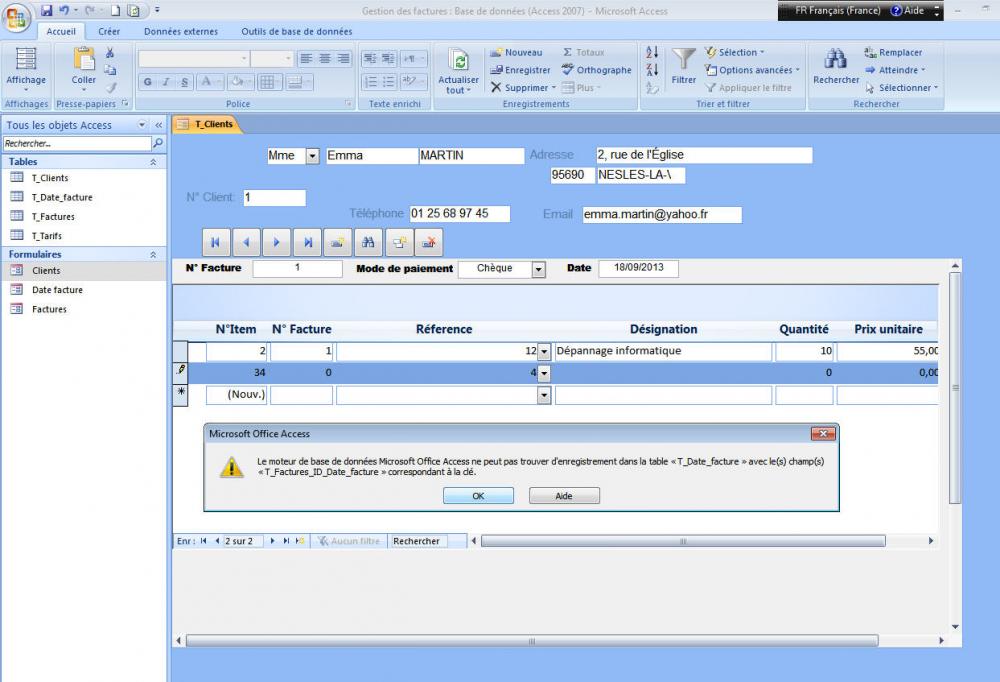Open T_Factures table in navigation
The width and height of the screenshot is (1000, 682).
click(x=53, y=216)
